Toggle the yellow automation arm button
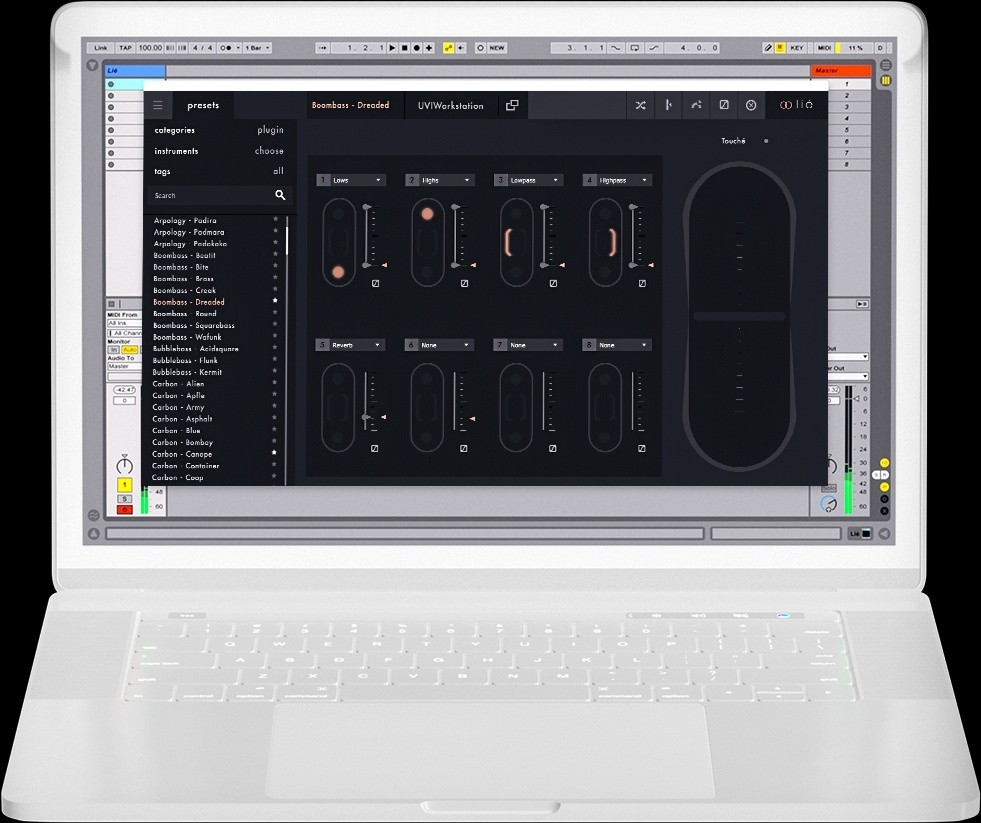This screenshot has height=823, width=981. [x=448, y=48]
